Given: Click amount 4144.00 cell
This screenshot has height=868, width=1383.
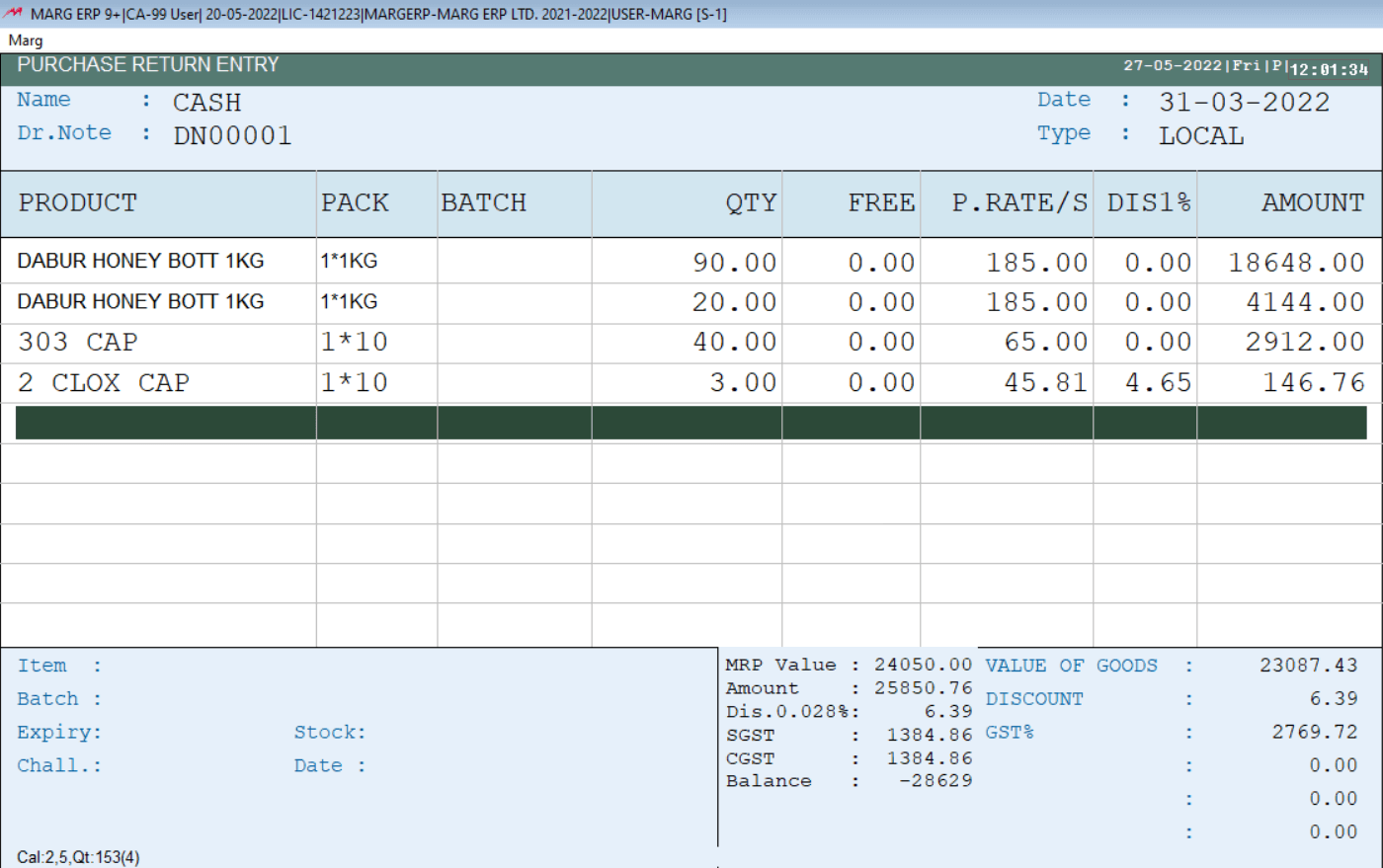Looking at the screenshot, I should [1305, 302].
